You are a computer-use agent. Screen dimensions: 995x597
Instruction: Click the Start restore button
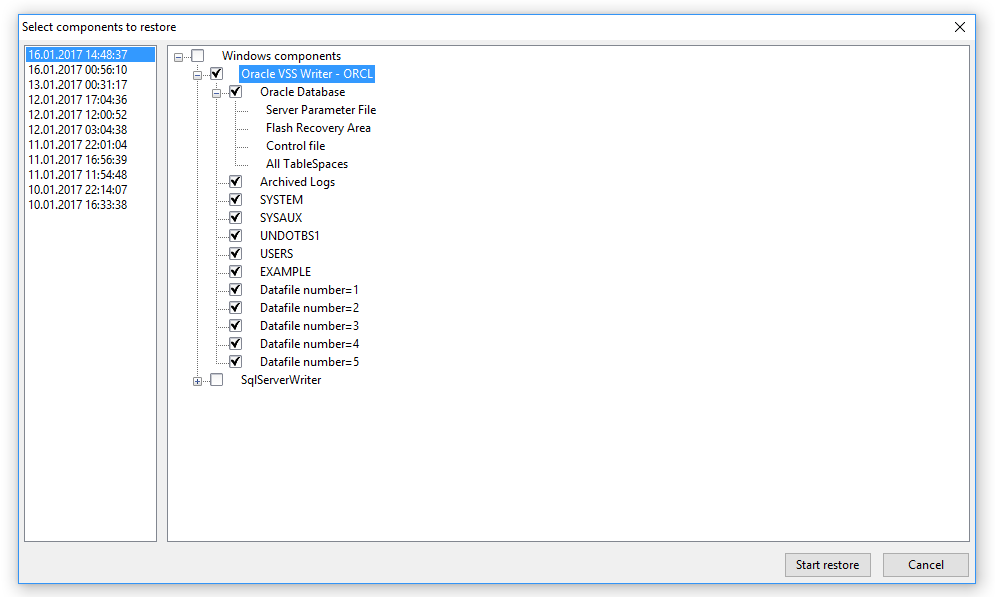pyautogui.click(x=827, y=565)
